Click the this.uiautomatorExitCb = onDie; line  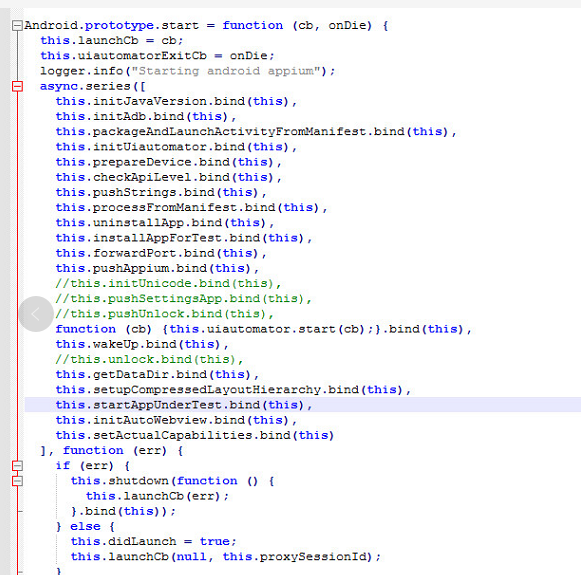(x=157, y=56)
